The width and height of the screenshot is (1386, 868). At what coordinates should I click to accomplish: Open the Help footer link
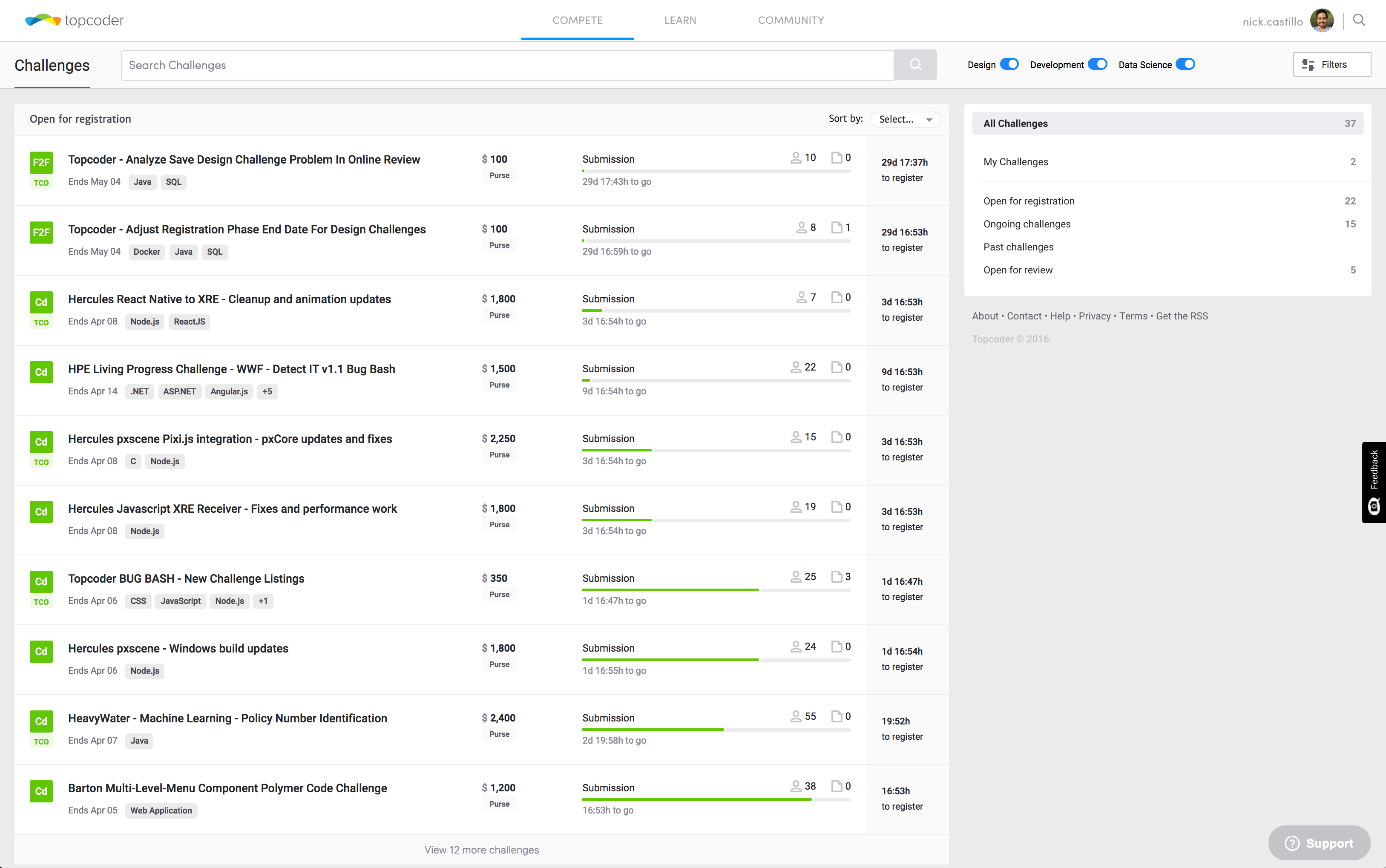pyautogui.click(x=1060, y=316)
